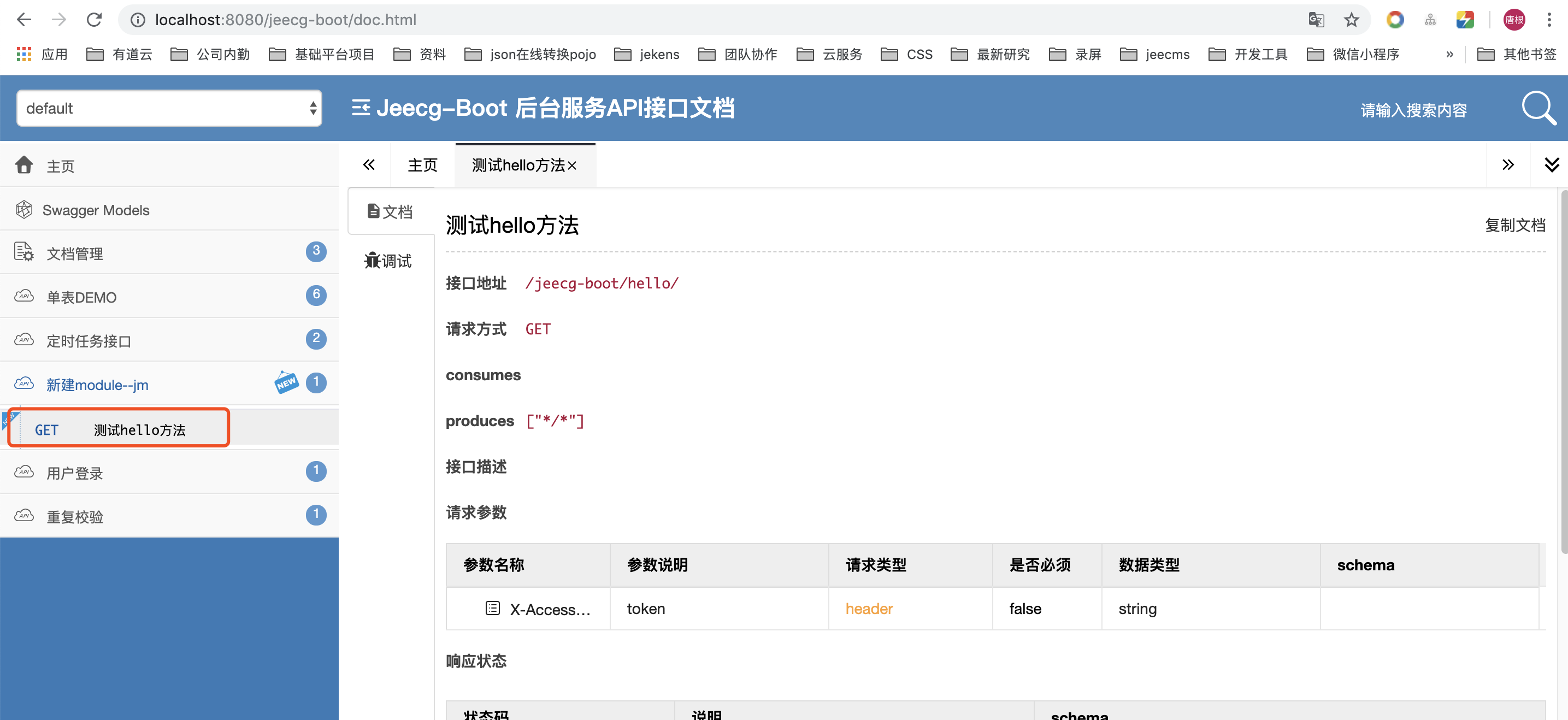Close the 测试hello方法 tab
This screenshot has height=720, width=1568.
[571, 166]
